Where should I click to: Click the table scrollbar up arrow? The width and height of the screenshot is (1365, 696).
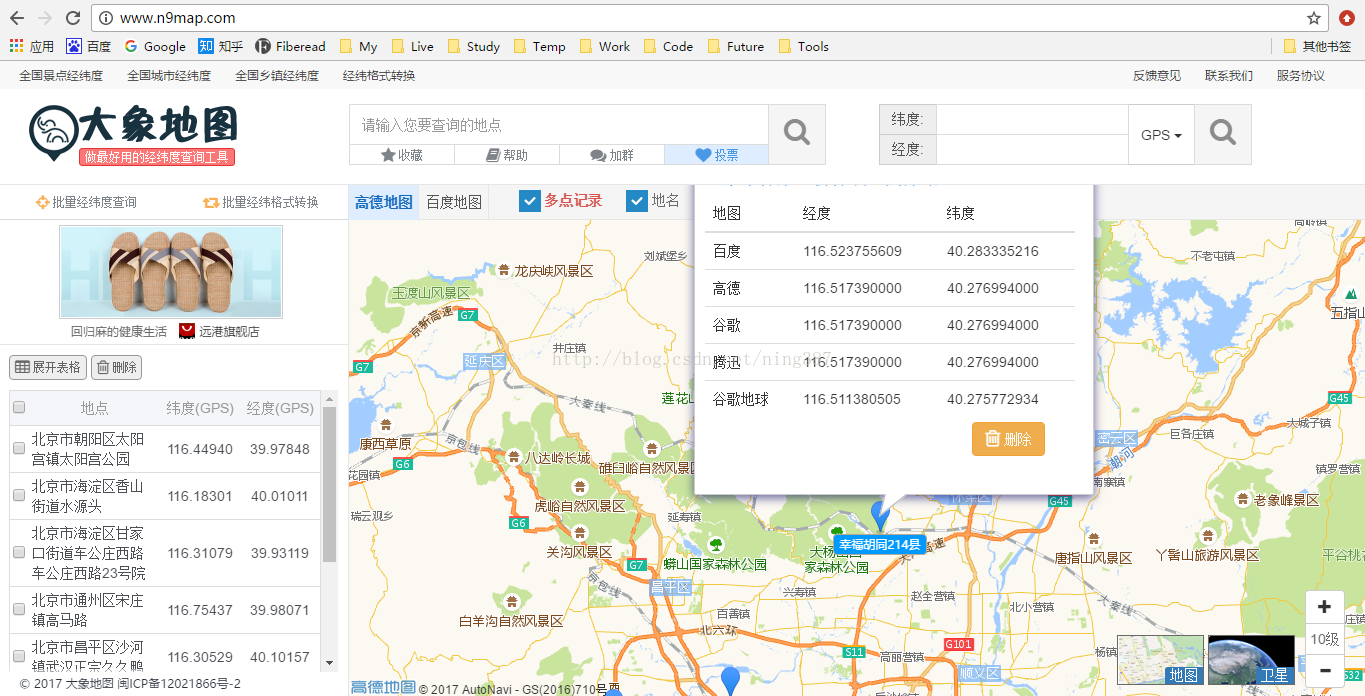330,398
